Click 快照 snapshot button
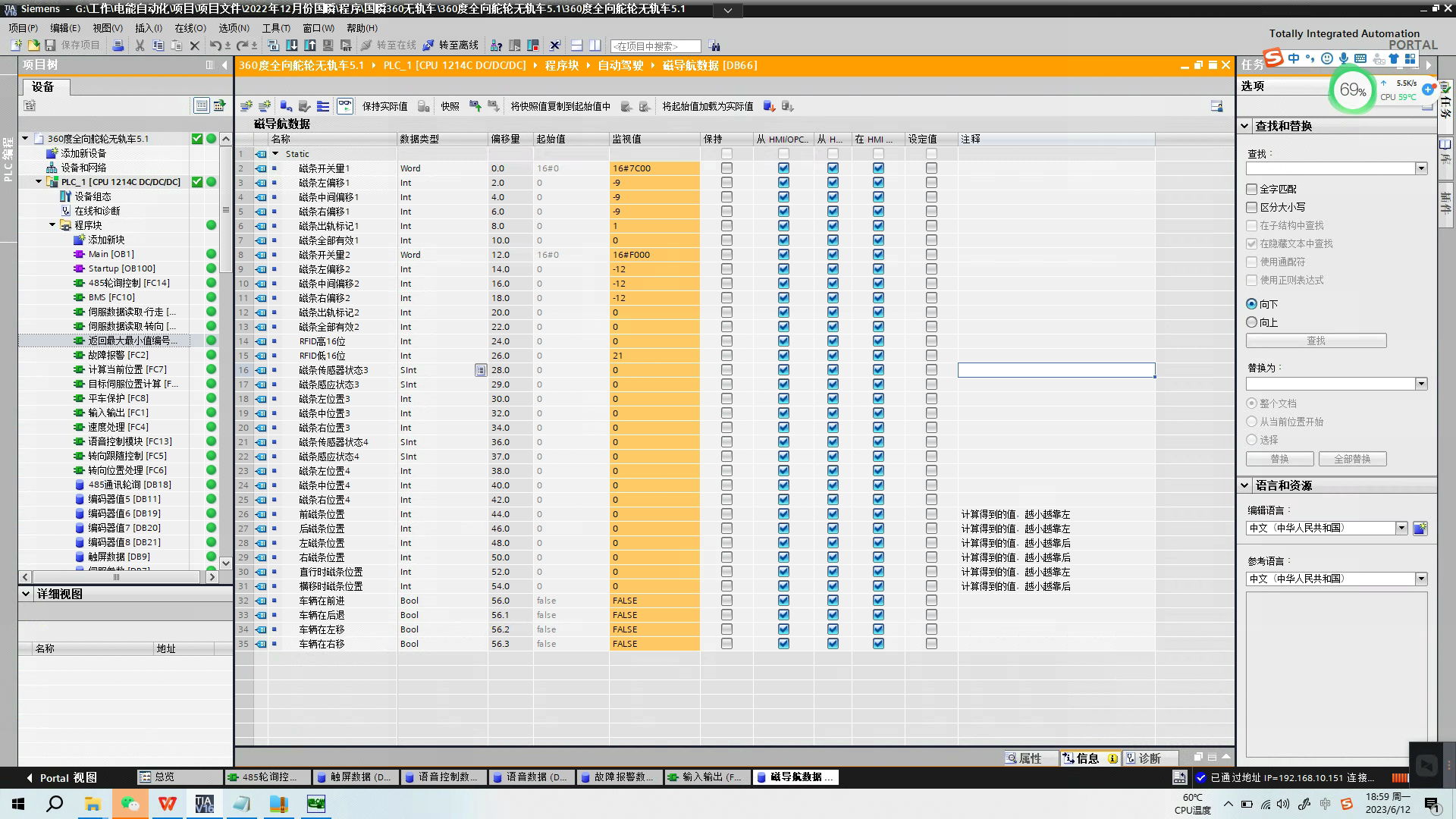Viewport: 1456px width, 819px height. [450, 106]
